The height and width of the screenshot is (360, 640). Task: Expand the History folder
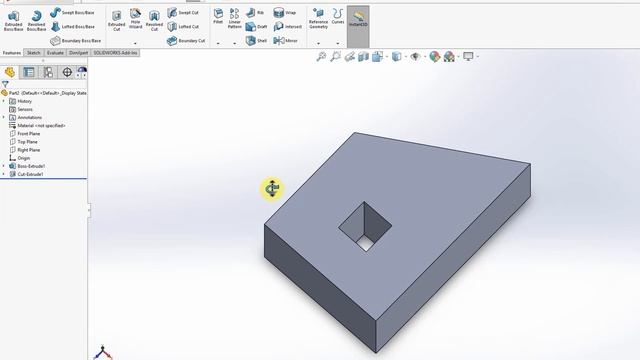point(4,101)
